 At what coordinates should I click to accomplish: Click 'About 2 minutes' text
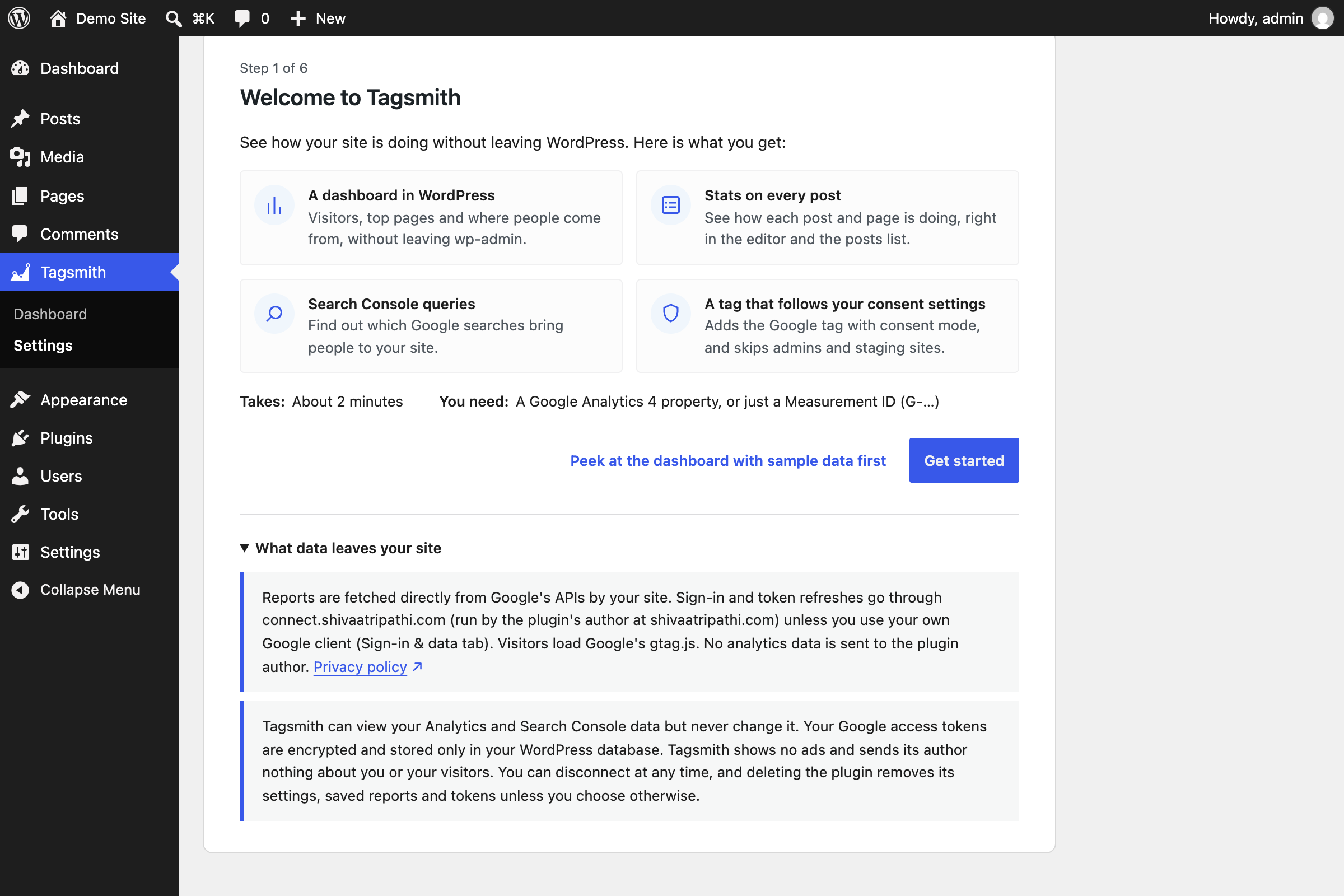coord(347,402)
